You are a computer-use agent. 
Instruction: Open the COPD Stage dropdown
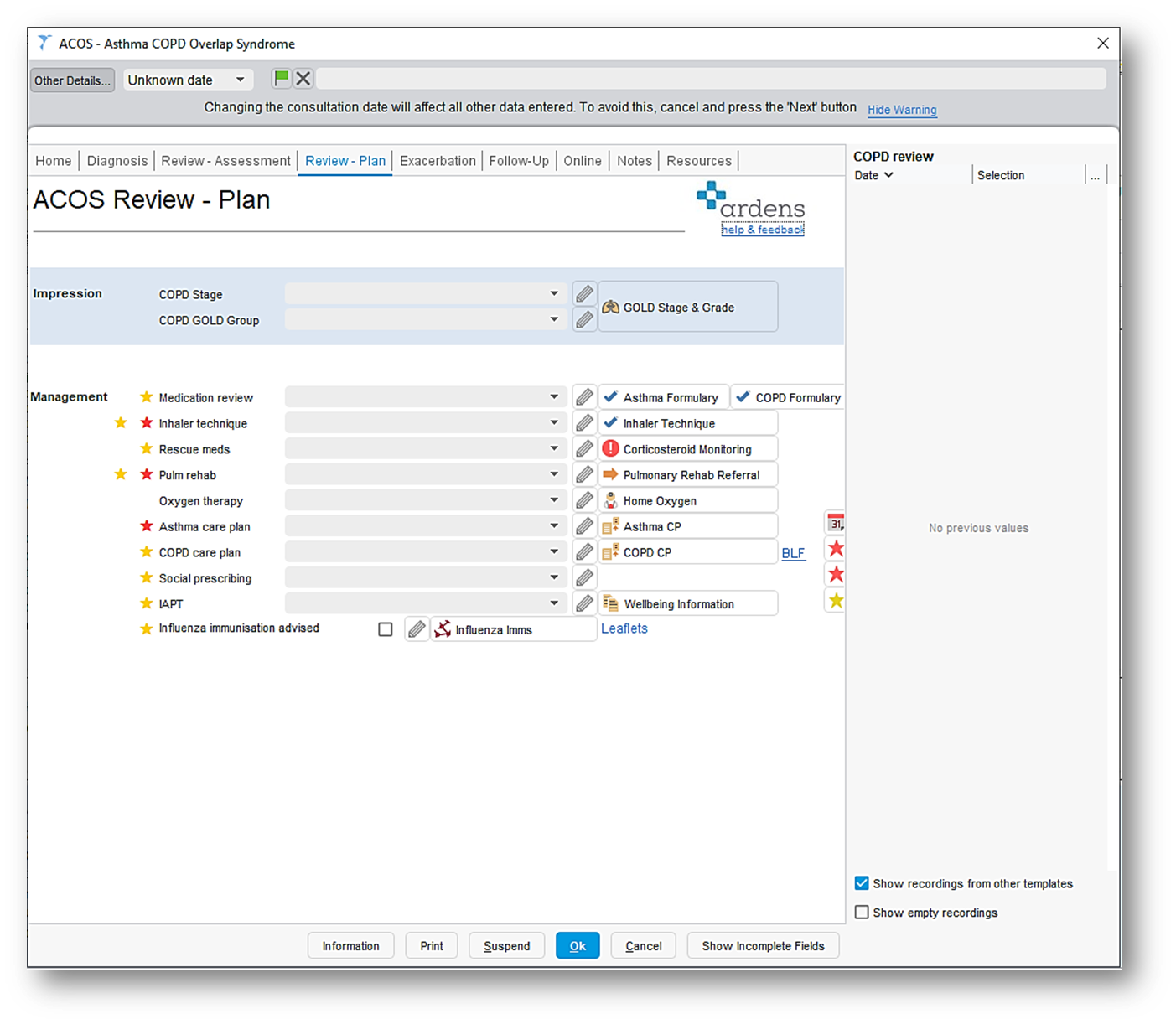tap(426, 294)
